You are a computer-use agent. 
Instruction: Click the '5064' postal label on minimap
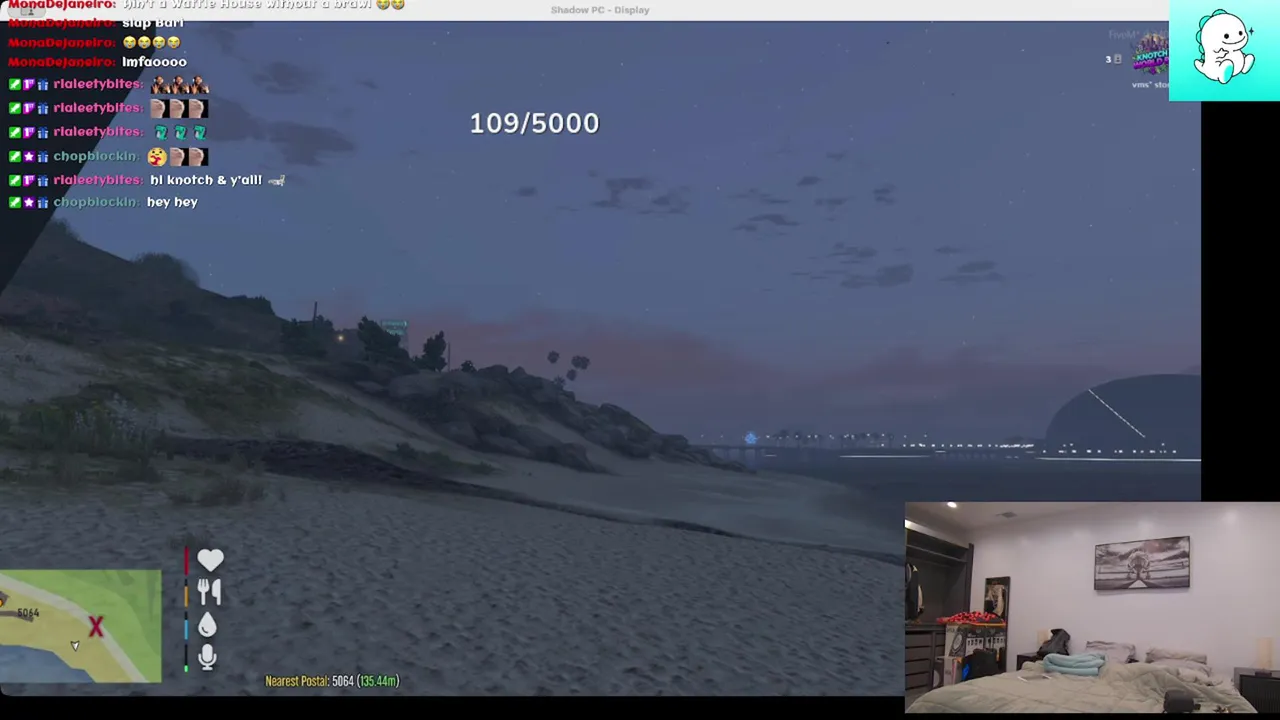pos(28,613)
